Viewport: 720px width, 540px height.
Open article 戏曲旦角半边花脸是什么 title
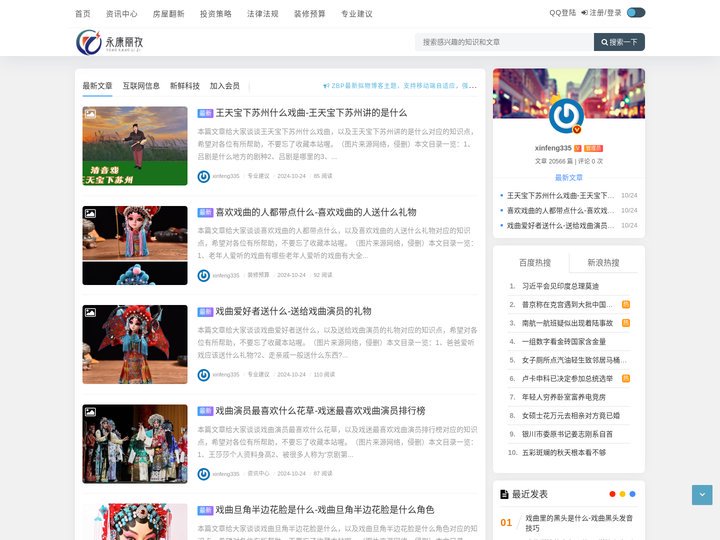point(325,510)
